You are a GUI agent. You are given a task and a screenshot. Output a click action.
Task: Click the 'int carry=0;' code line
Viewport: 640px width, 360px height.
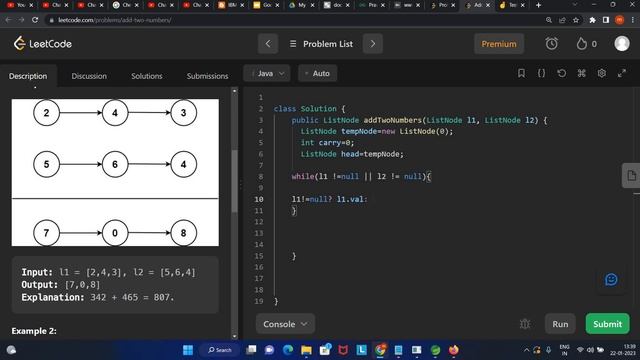(327, 142)
